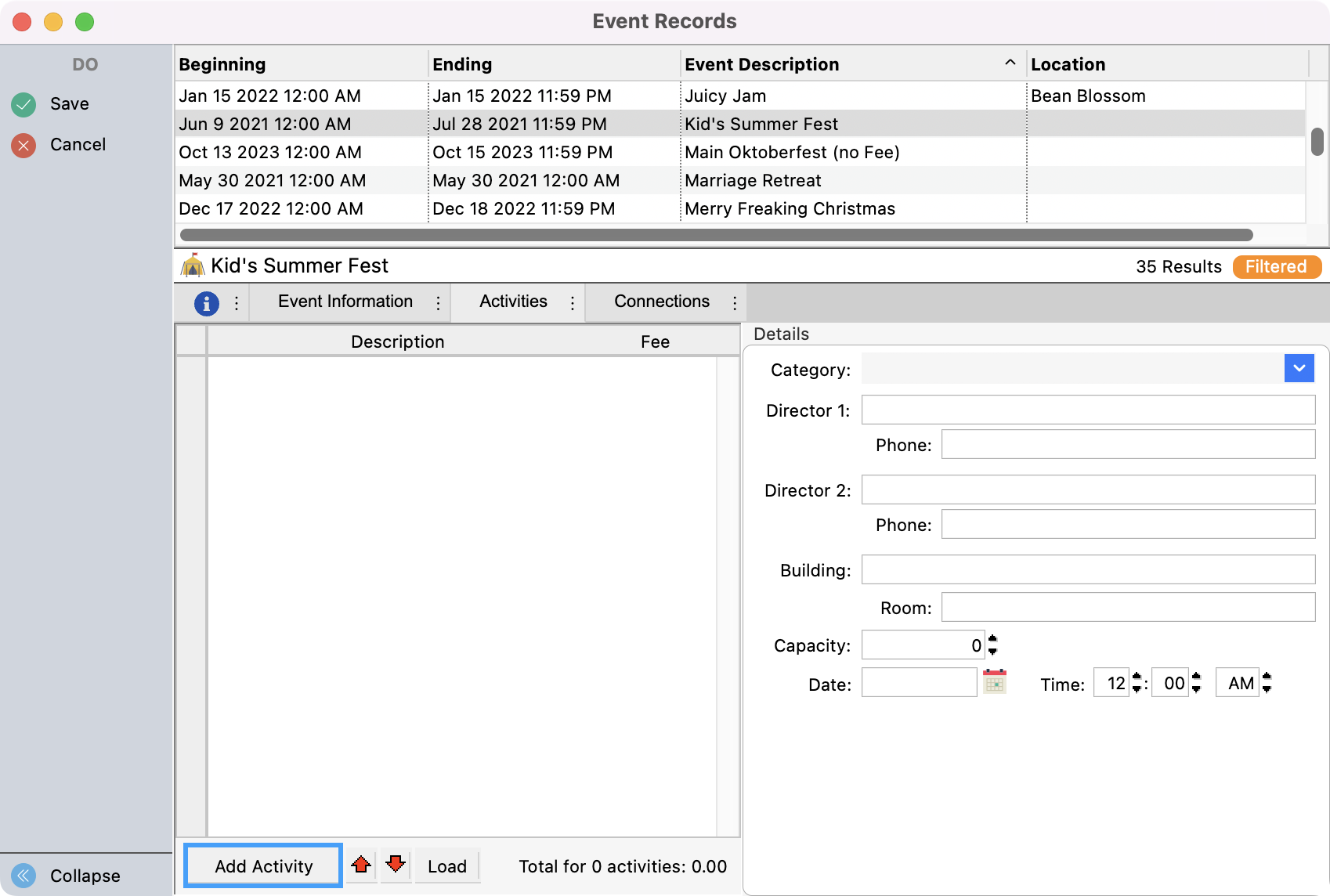Select the Marriage Retreat event row
The width and height of the screenshot is (1330, 896).
(752, 181)
